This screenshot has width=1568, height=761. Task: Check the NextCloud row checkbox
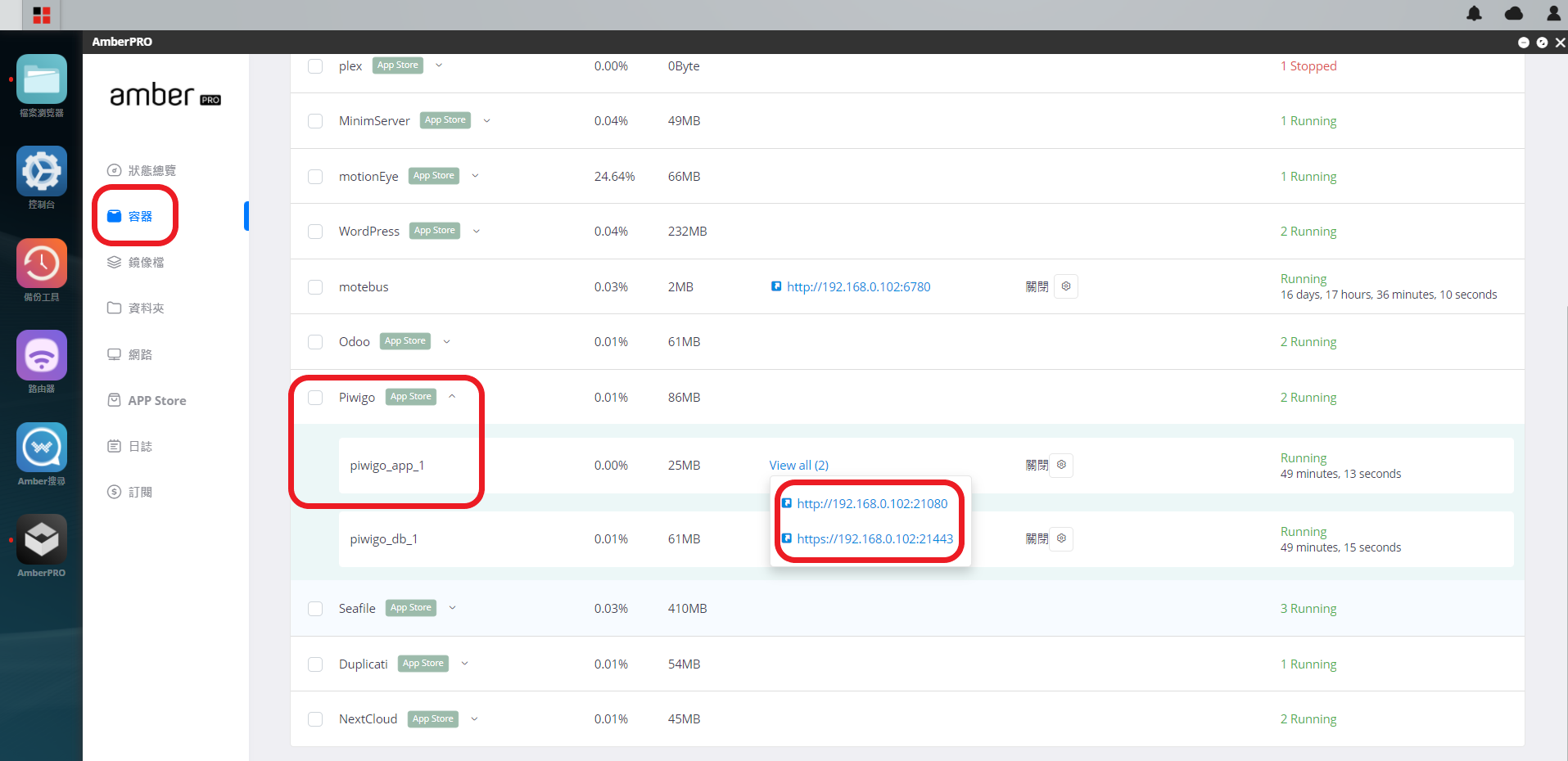click(x=315, y=719)
